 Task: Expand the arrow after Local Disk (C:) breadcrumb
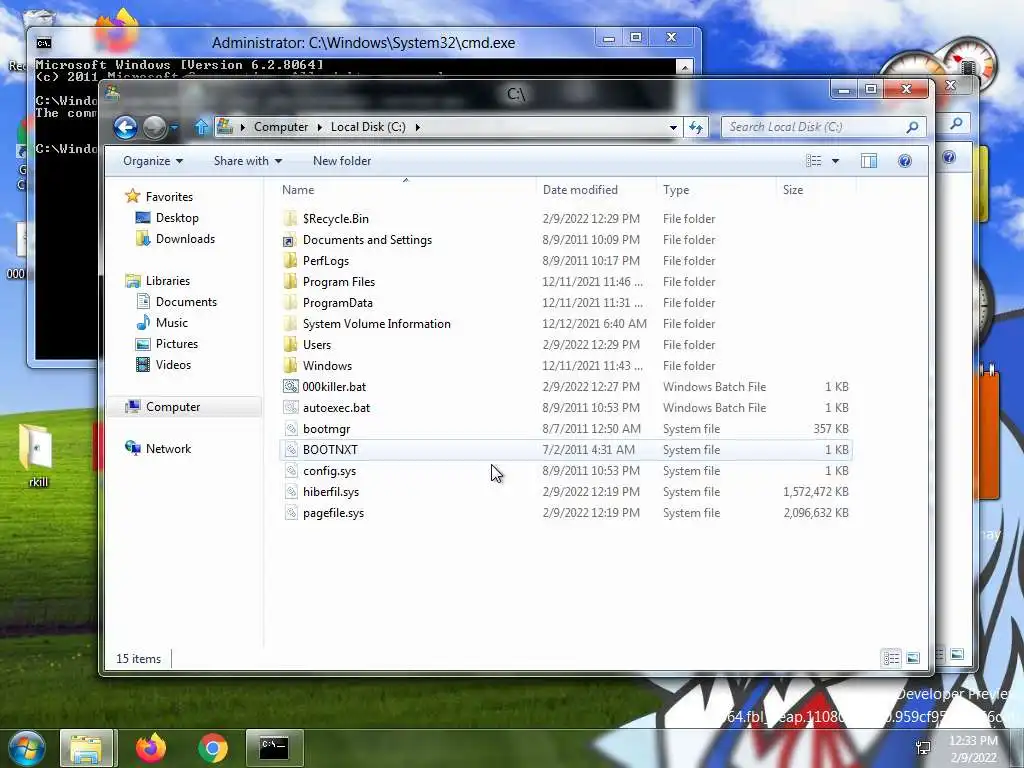click(x=417, y=127)
